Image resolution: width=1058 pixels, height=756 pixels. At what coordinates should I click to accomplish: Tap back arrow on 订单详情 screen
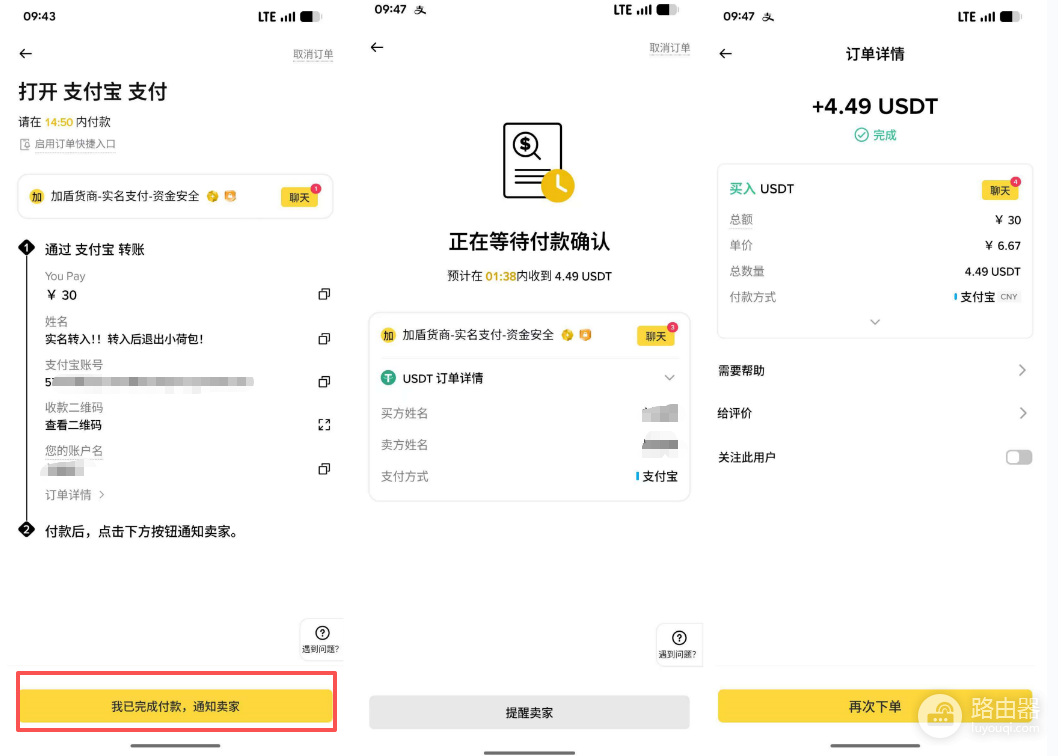pos(725,53)
